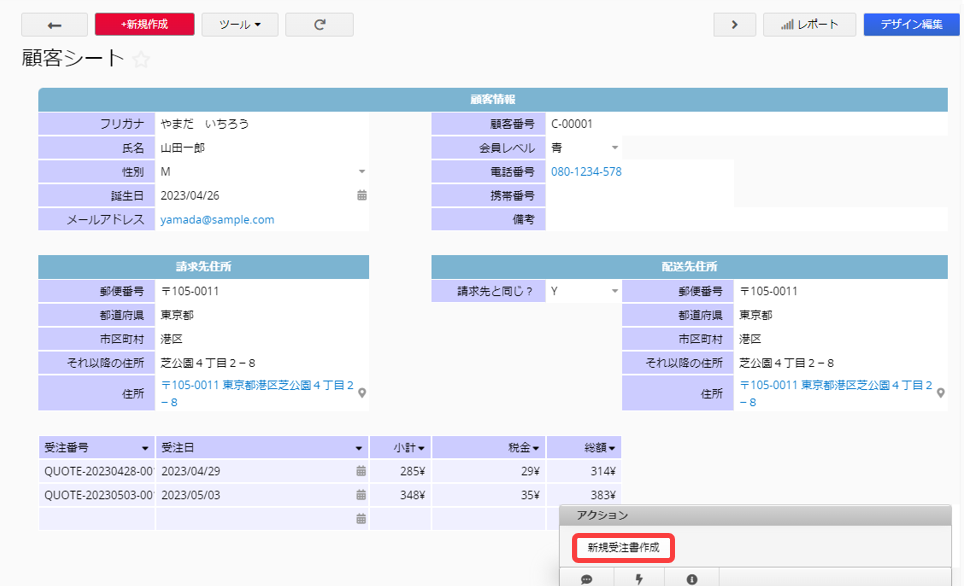Go to next record with chevron button

(734, 25)
